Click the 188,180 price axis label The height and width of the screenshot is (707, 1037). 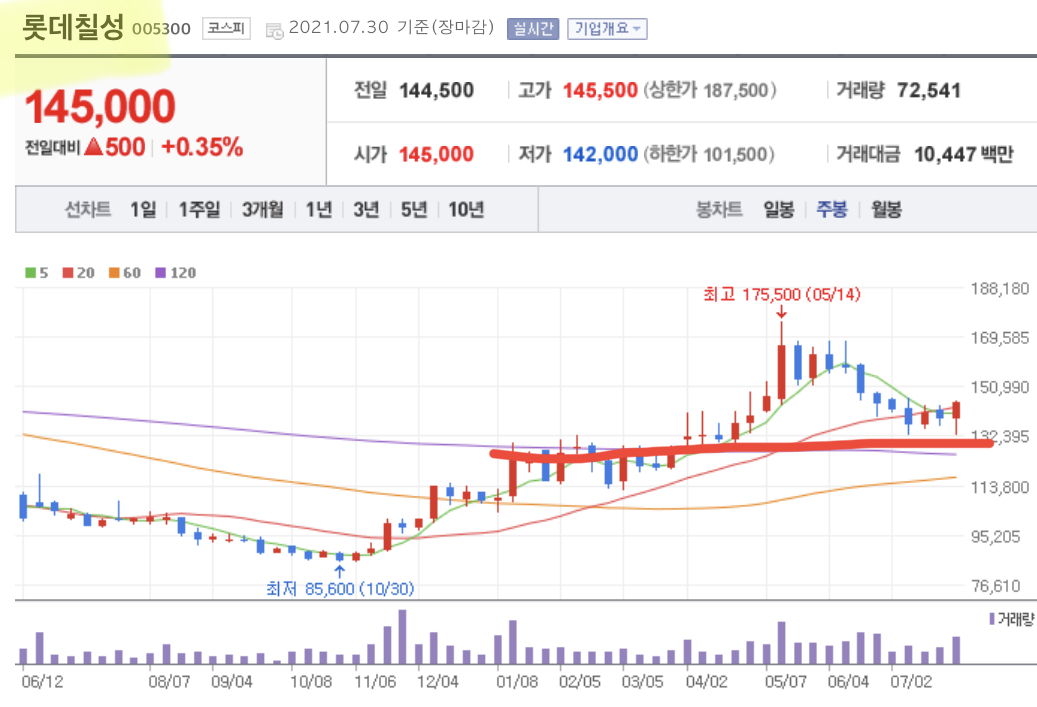pyautogui.click(x=999, y=289)
